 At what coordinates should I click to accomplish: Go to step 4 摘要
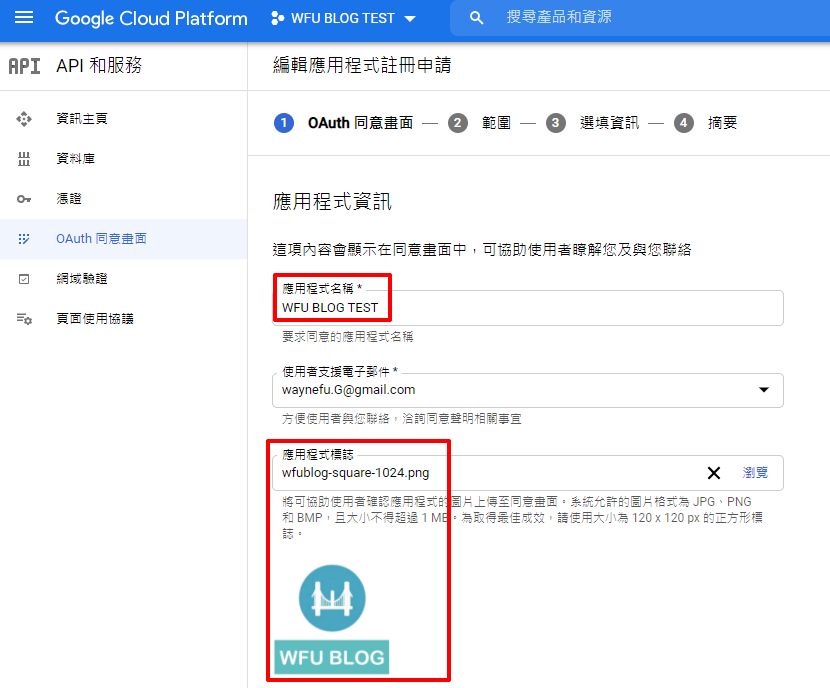[706, 123]
